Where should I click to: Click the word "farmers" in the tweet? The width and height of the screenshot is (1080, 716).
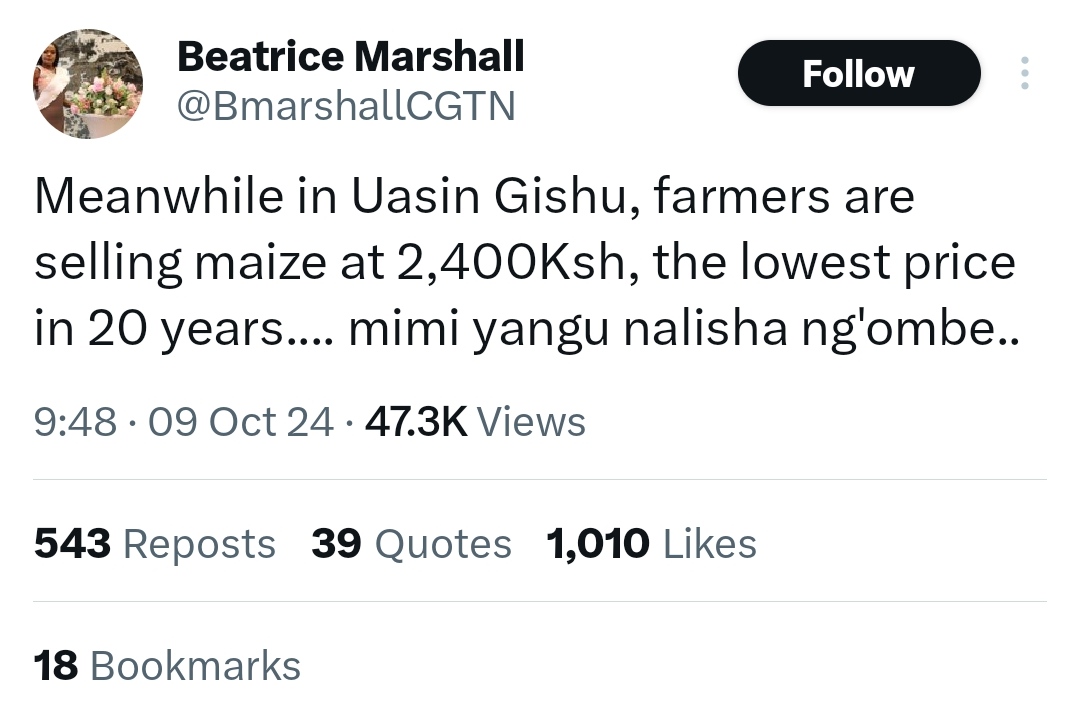[x=741, y=196]
